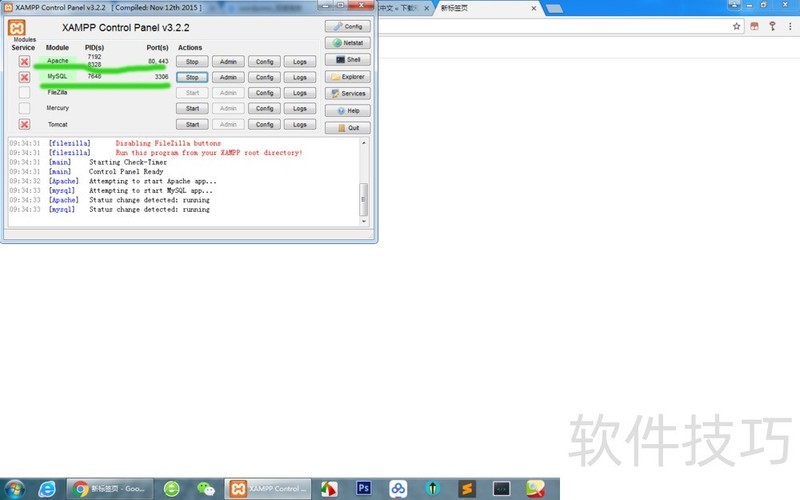This screenshot has height=500, width=800.
Task: Close the Chrome new tab (新标签页)
Action: [534, 8]
